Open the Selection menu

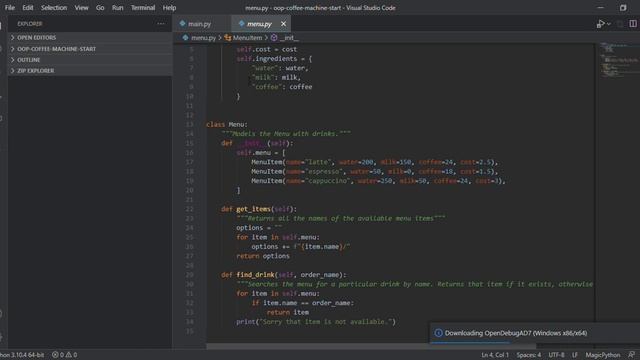click(54, 8)
